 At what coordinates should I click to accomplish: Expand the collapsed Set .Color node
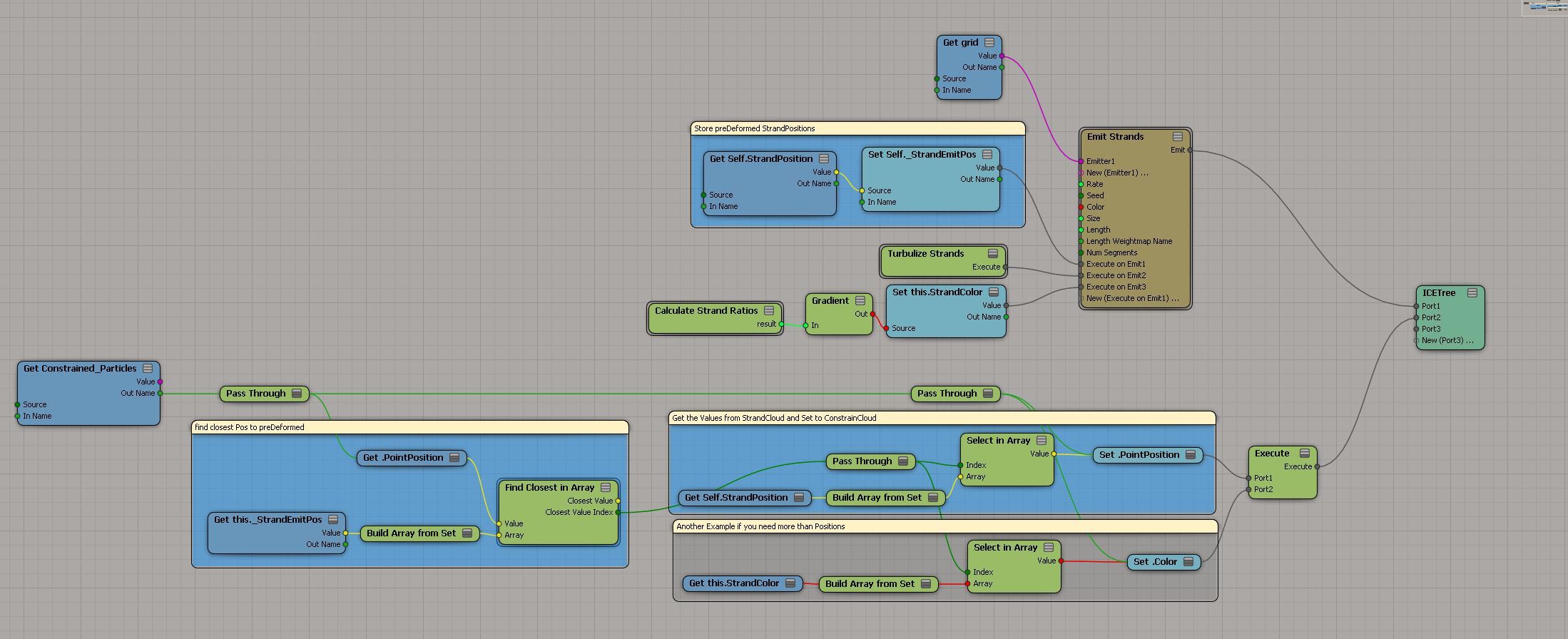(1188, 562)
